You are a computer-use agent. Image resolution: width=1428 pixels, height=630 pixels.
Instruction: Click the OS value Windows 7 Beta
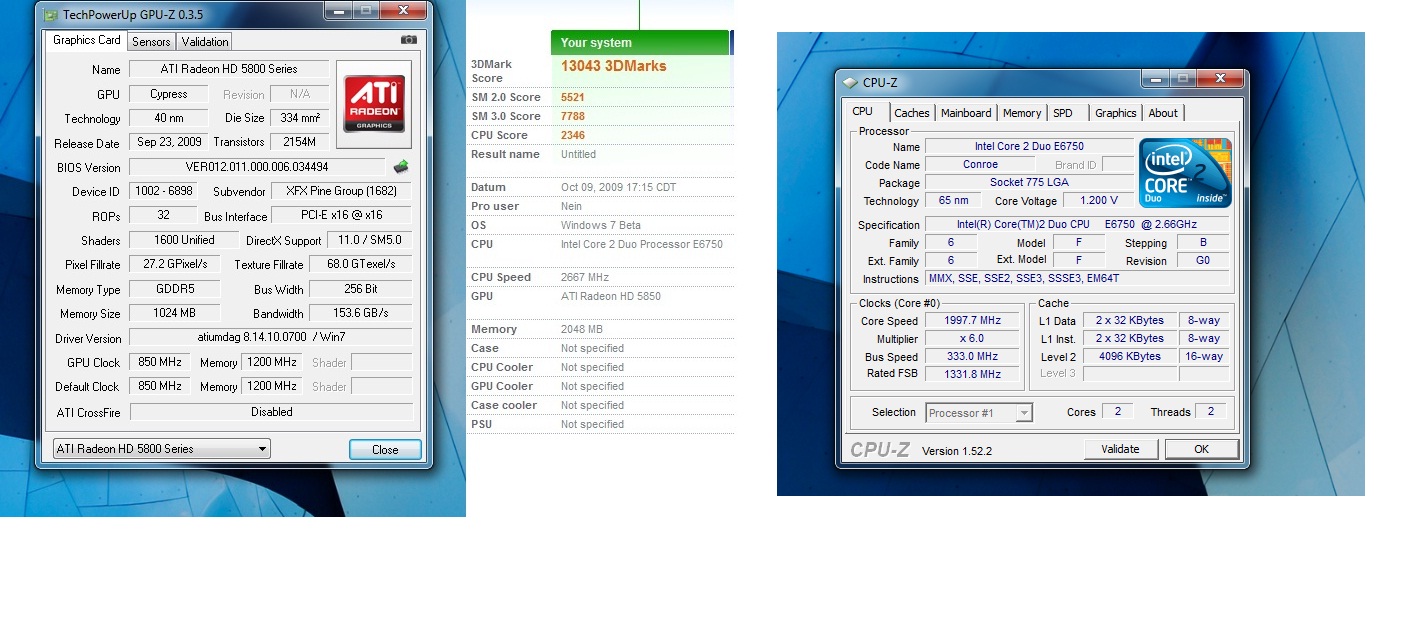599,225
